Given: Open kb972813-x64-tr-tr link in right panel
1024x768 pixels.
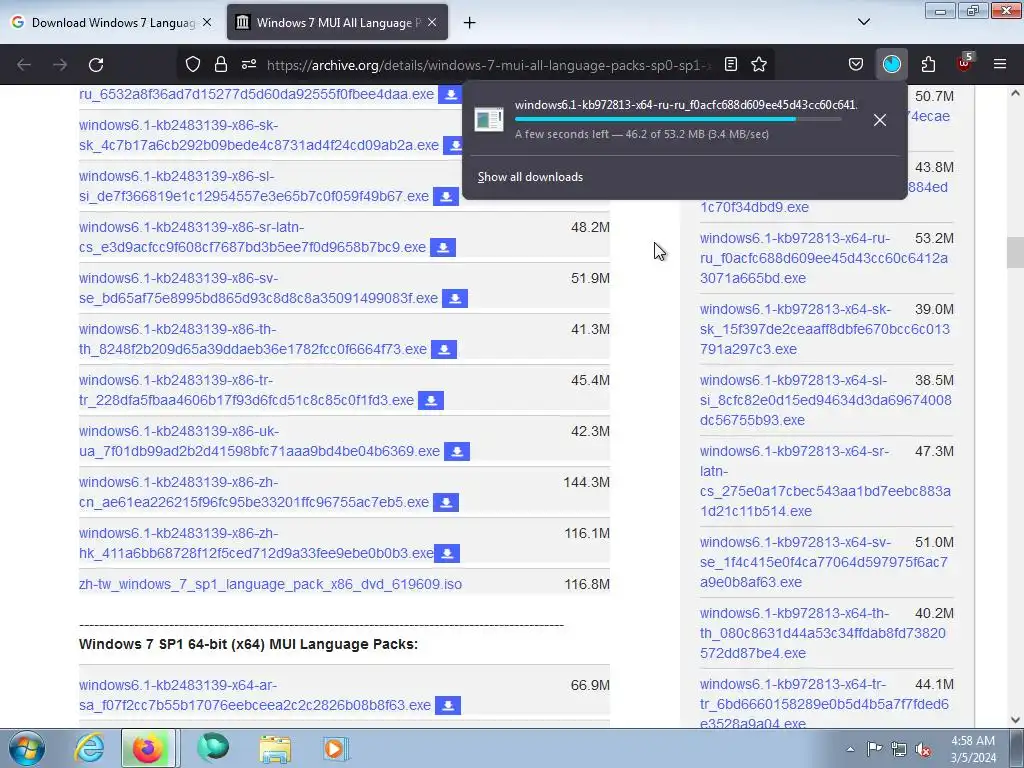Looking at the screenshot, I should click(x=824, y=703).
